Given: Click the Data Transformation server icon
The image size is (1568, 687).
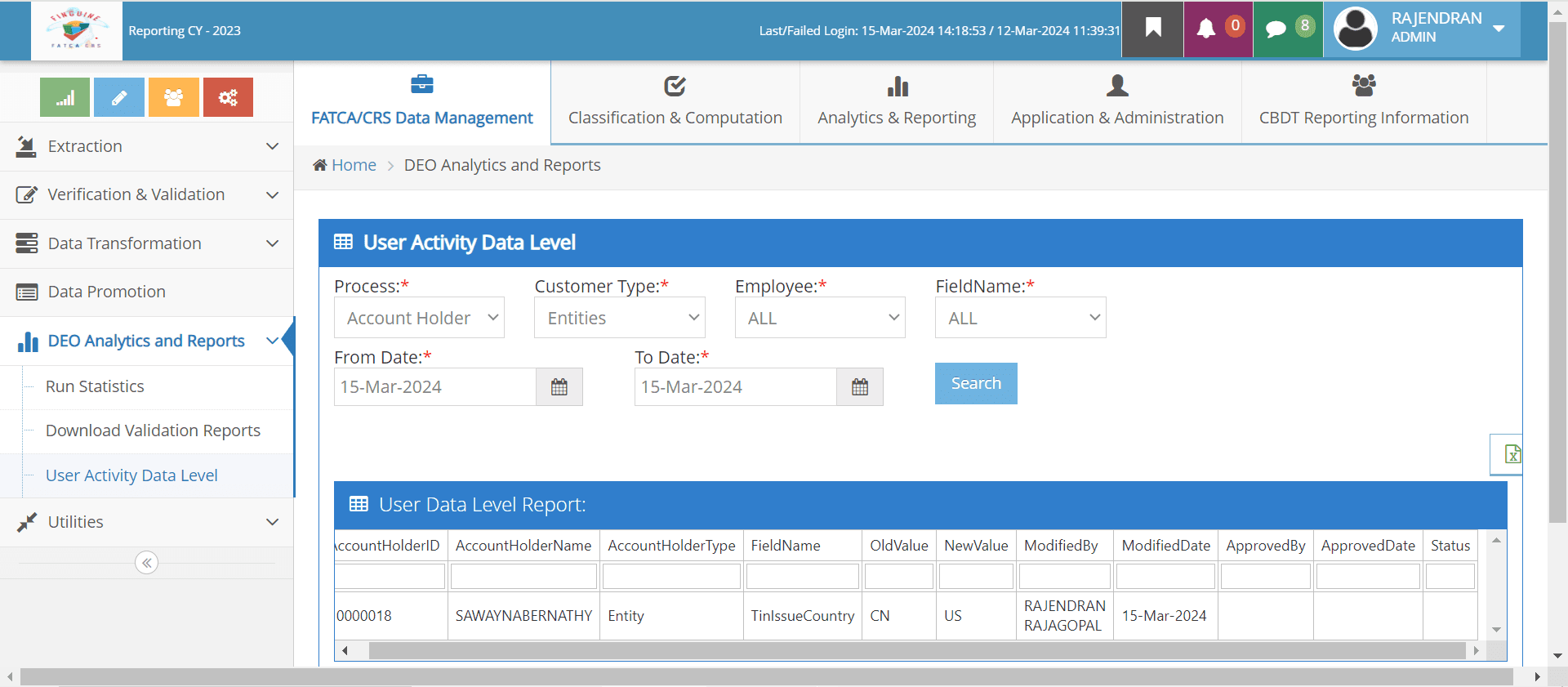Looking at the screenshot, I should click(27, 243).
